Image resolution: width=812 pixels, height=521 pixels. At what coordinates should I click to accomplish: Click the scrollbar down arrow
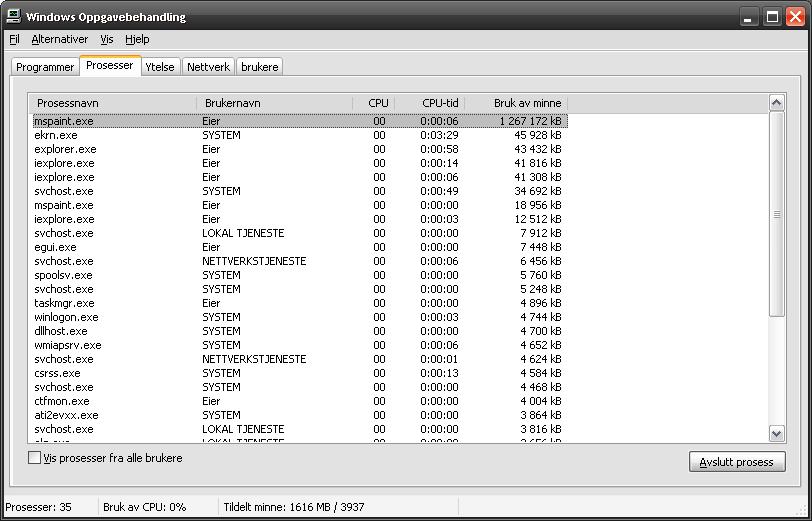click(x=776, y=433)
